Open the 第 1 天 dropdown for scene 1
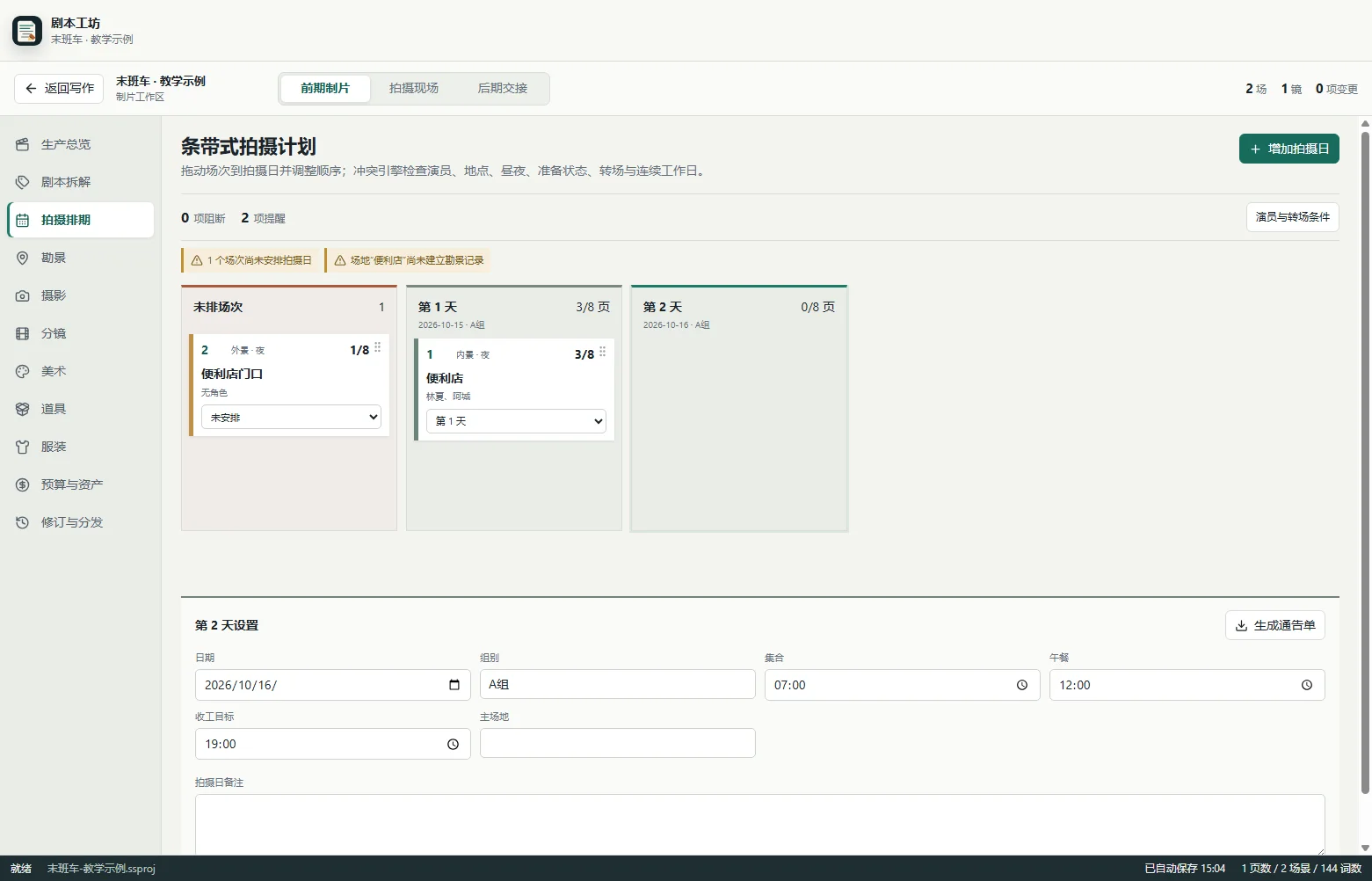This screenshot has width=1372, height=881. click(516, 421)
